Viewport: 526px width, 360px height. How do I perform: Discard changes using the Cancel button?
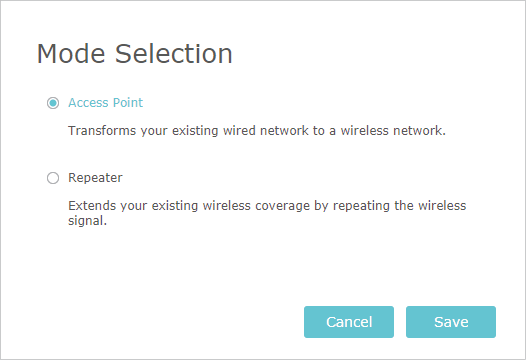point(349,322)
